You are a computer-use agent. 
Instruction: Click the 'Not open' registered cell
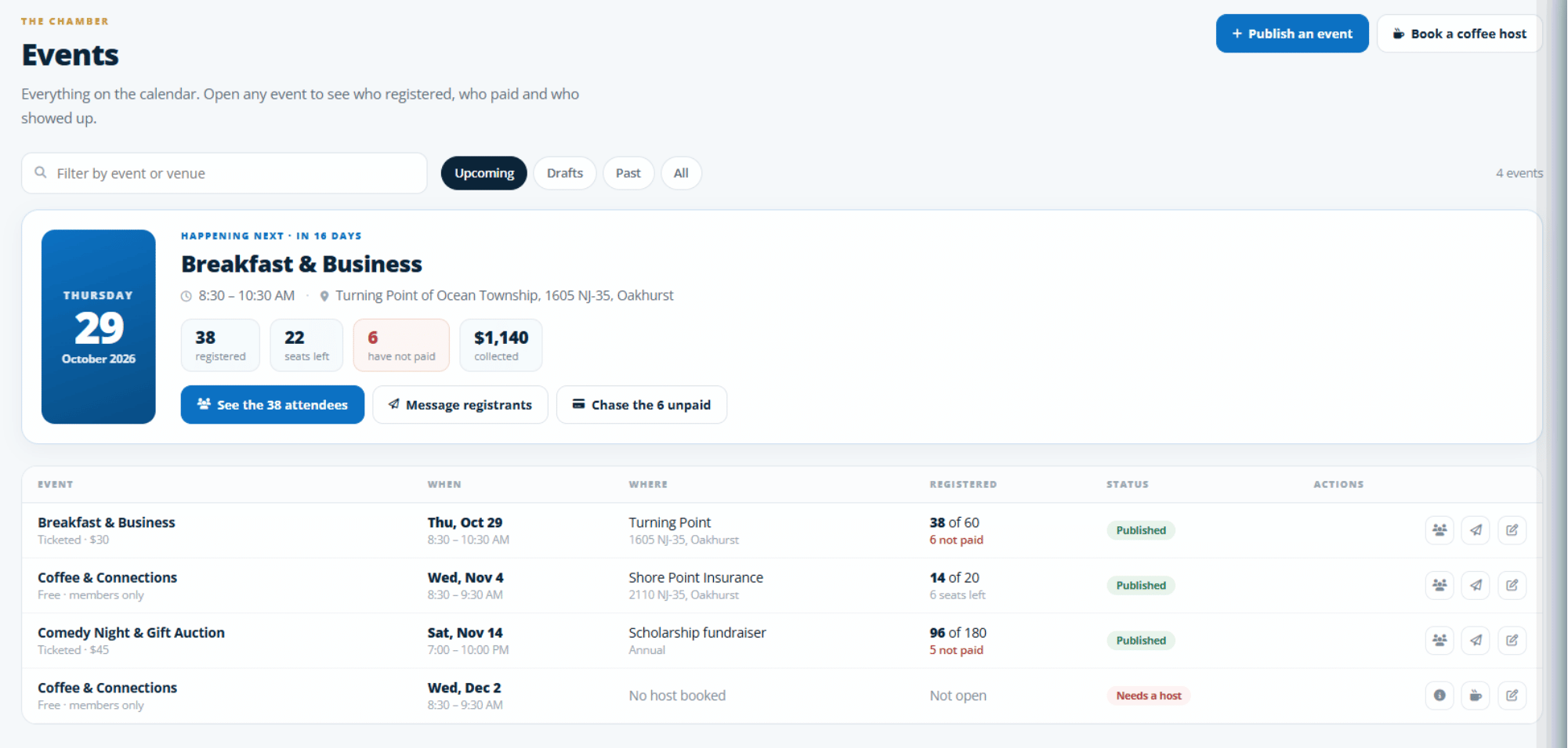tap(958, 696)
